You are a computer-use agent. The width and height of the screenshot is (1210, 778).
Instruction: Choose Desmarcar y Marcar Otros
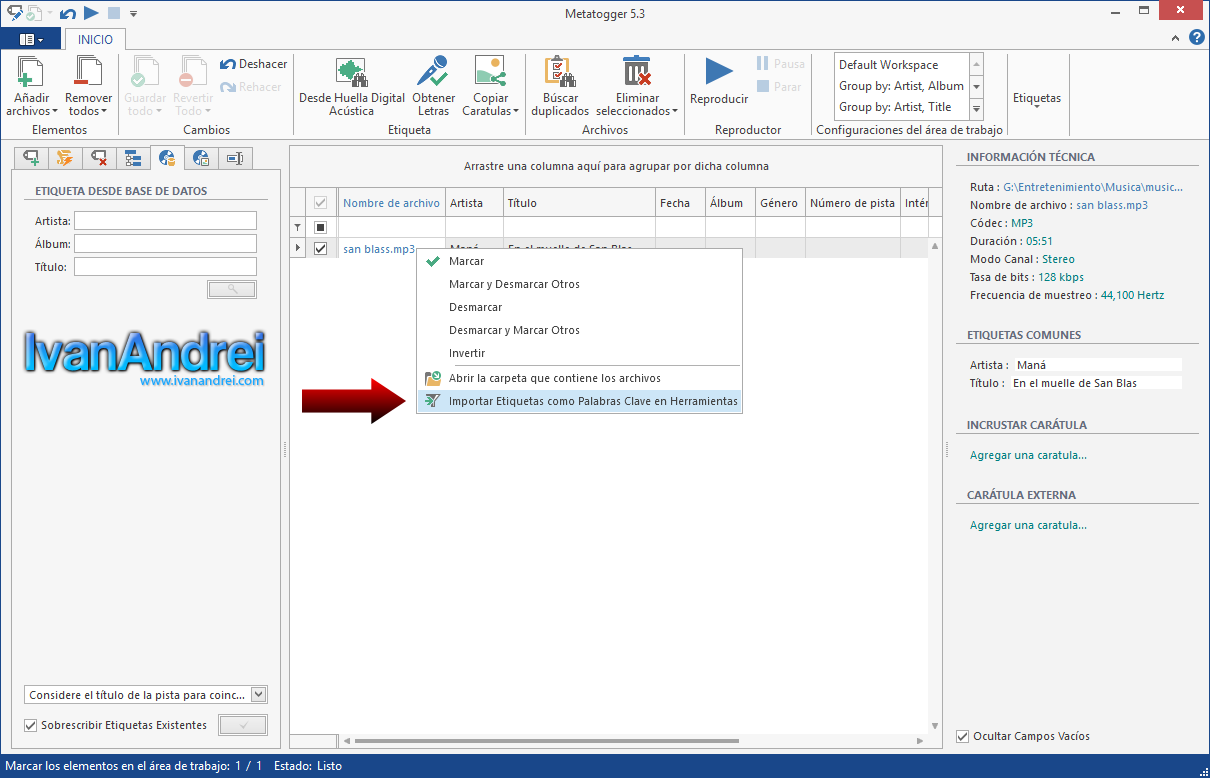click(579, 330)
